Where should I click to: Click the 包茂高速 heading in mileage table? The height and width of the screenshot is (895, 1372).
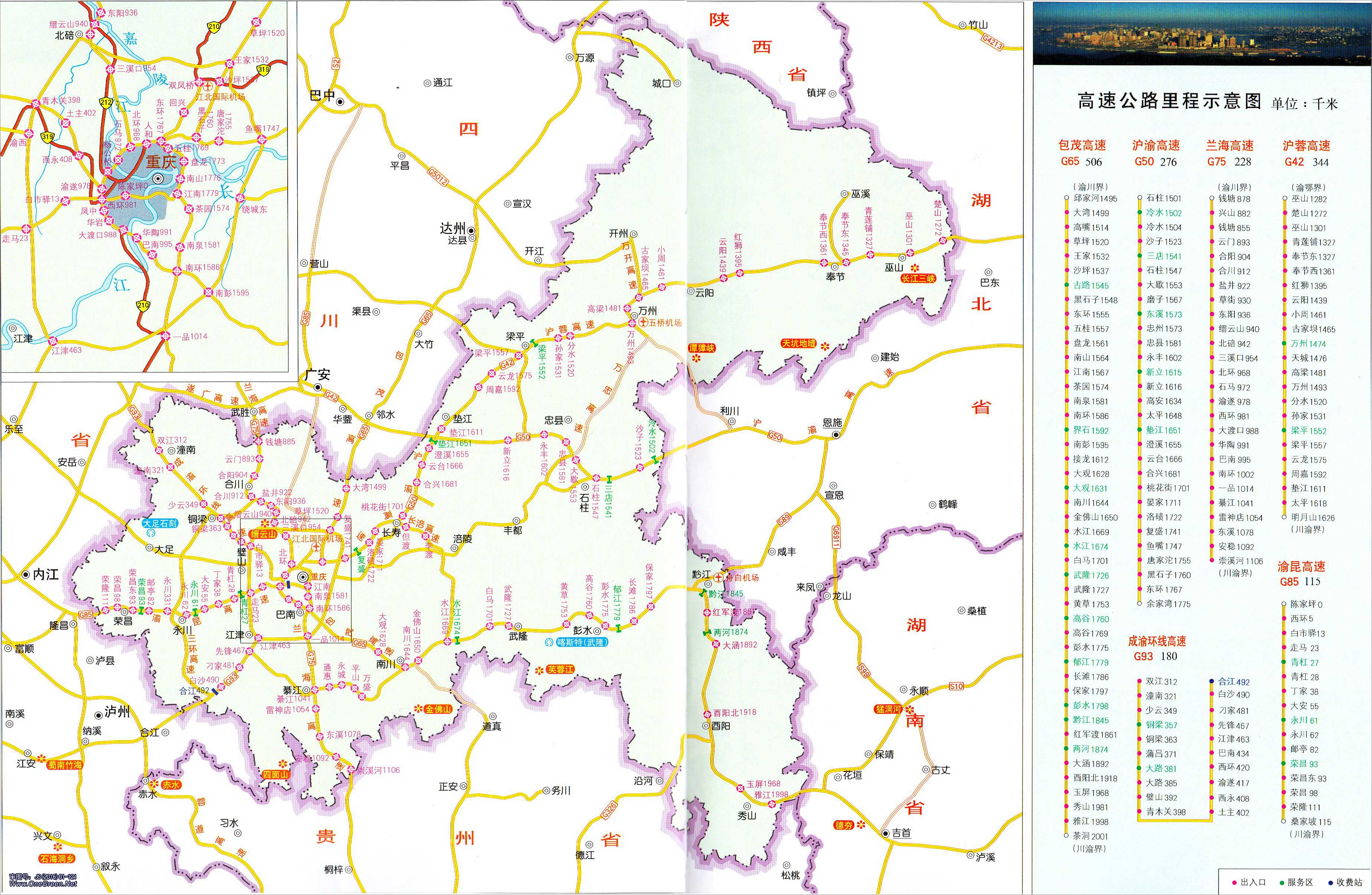[1082, 145]
